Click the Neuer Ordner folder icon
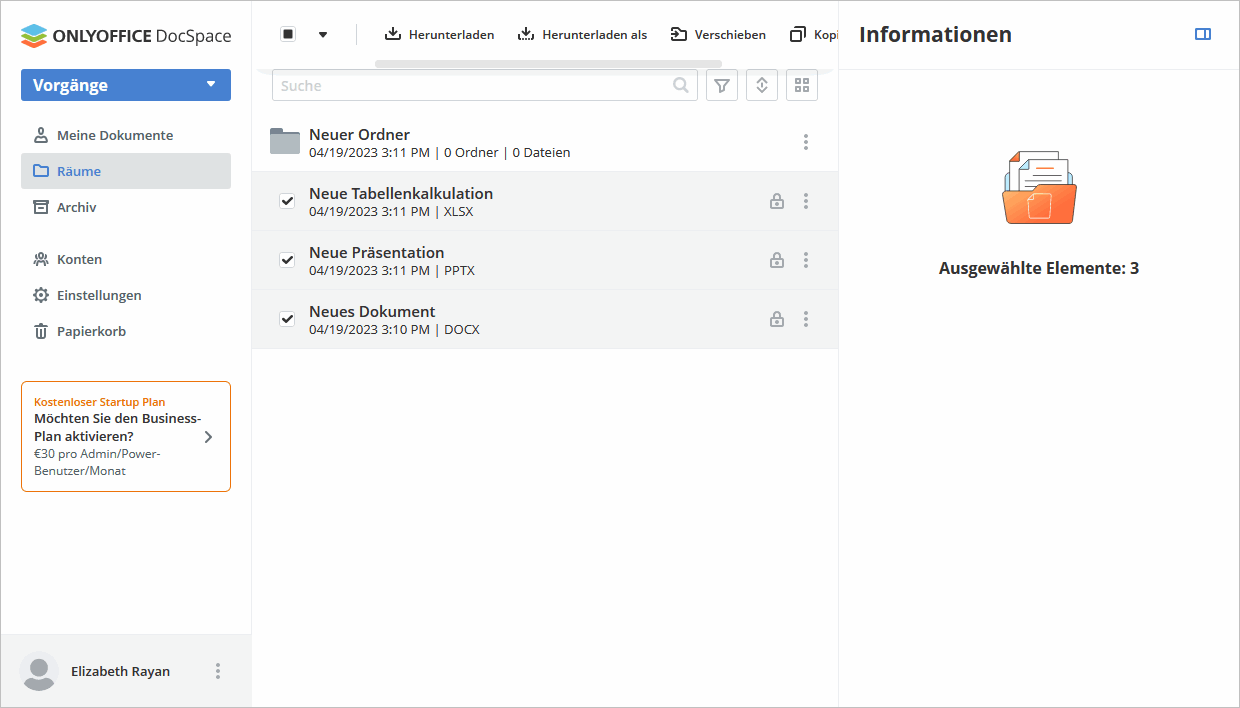Image resolution: width=1240 pixels, height=708 pixels. pos(285,142)
